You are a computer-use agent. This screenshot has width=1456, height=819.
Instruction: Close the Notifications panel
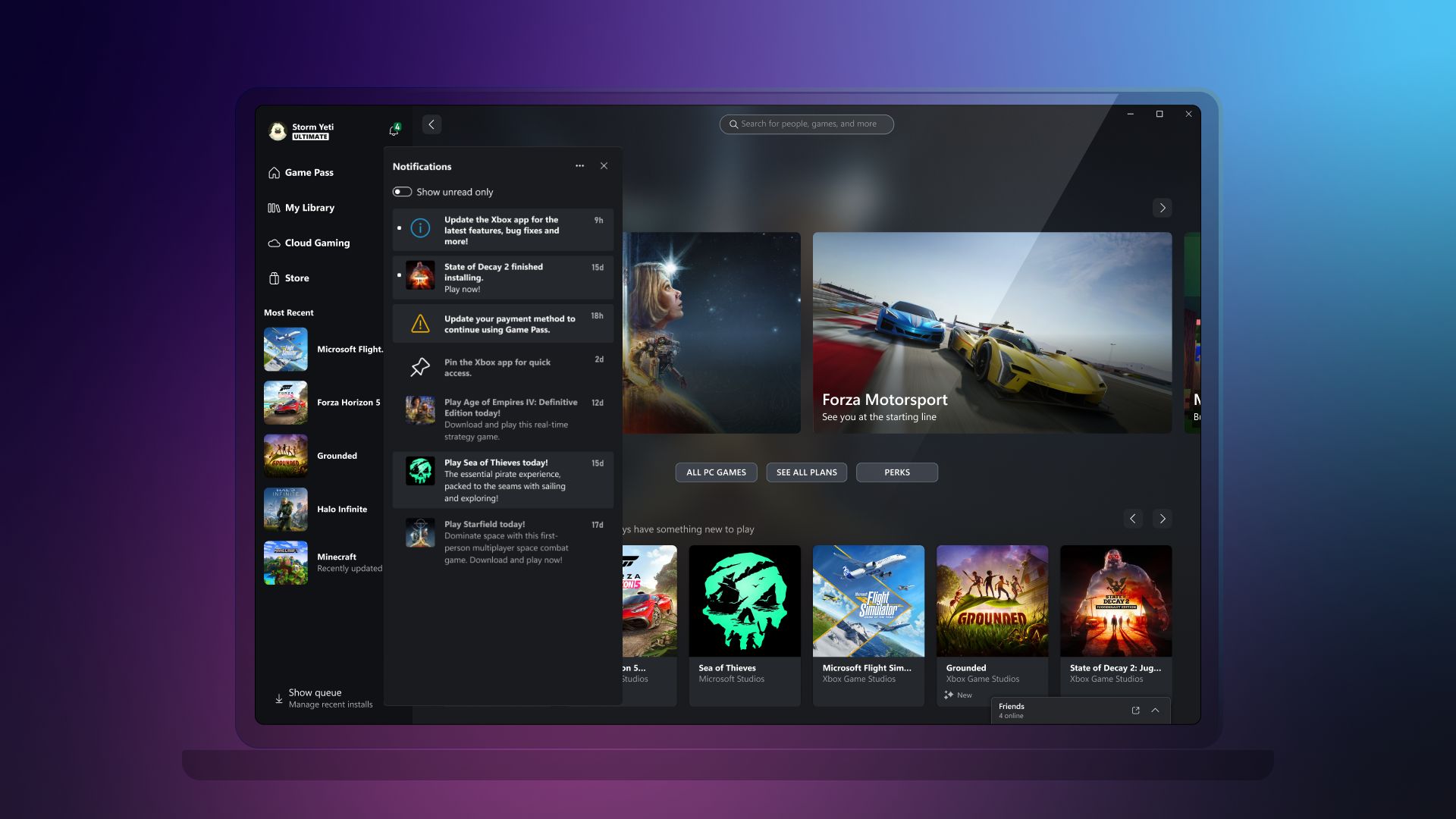pyautogui.click(x=604, y=166)
